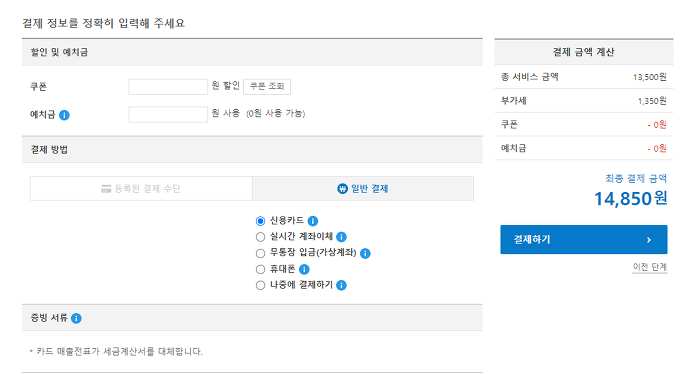Click the 쿠폰 조회 button
Viewport: 700px width, 374px height.
[267, 87]
